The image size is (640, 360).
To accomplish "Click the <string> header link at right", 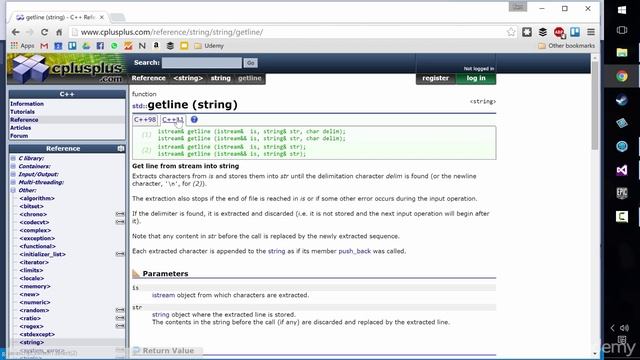I will pyautogui.click(x=482, y=101).
